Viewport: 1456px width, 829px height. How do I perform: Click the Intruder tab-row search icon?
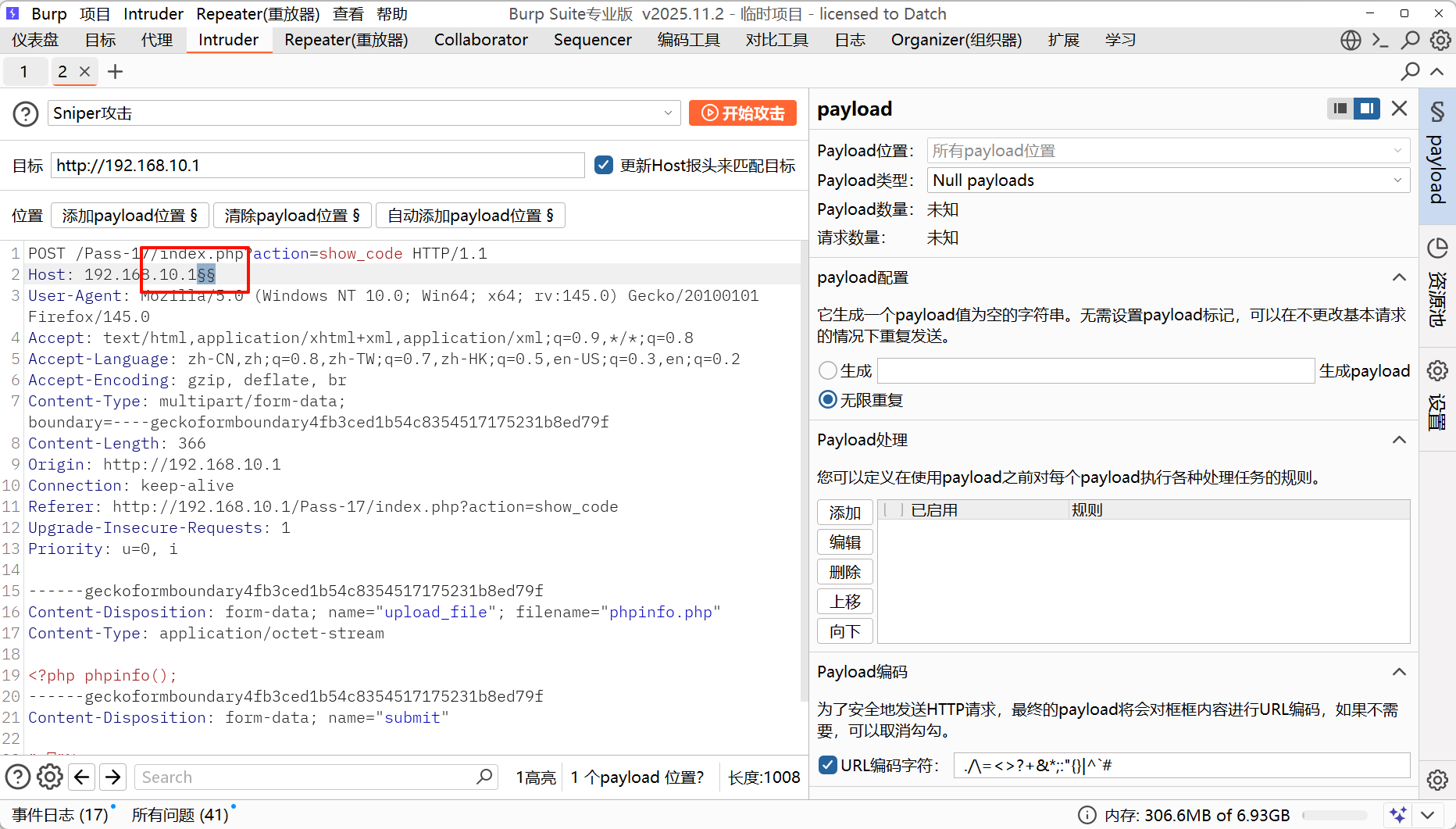(1410, 72)
